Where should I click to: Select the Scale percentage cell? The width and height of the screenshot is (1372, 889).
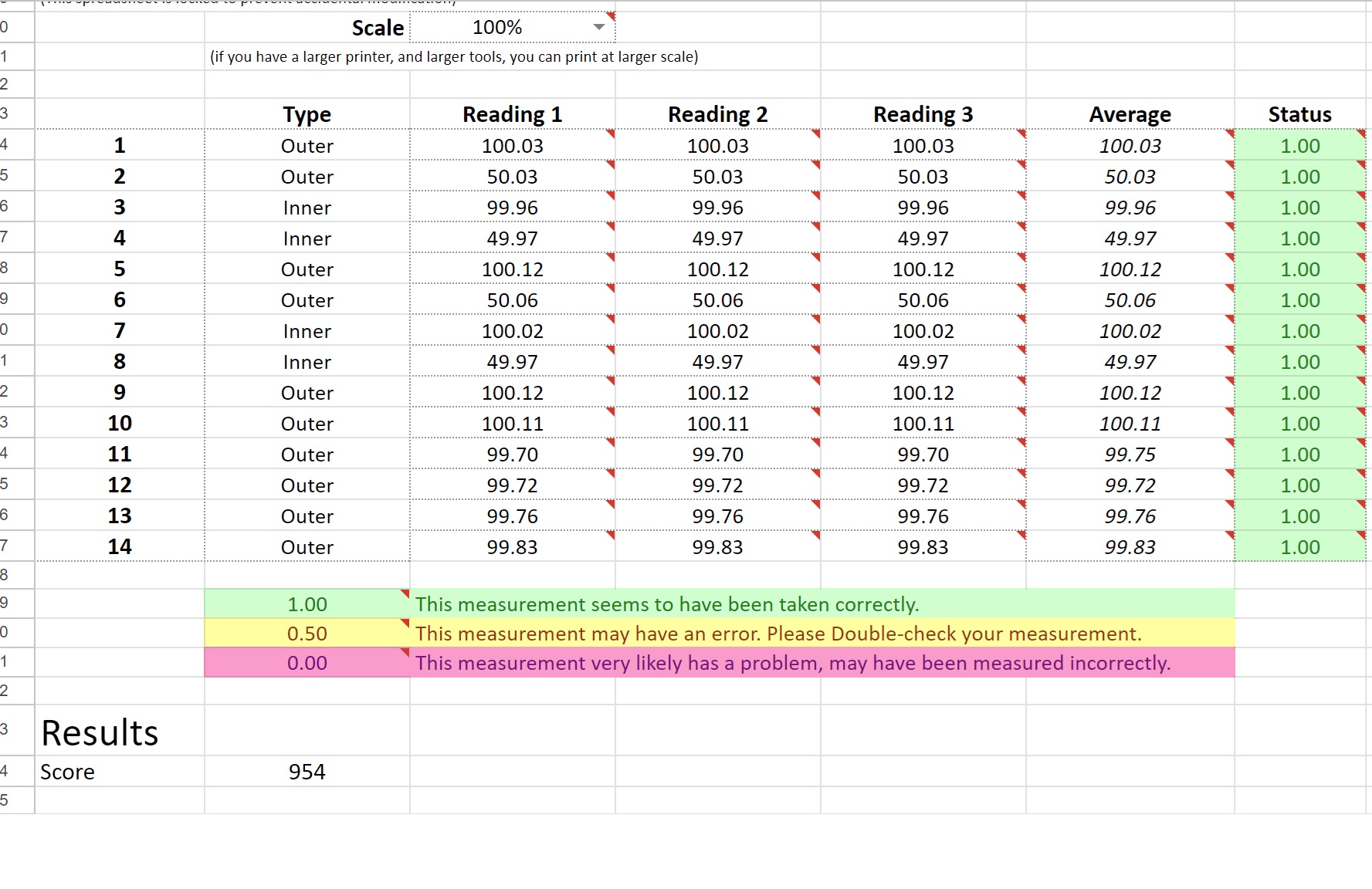point(512,27)
